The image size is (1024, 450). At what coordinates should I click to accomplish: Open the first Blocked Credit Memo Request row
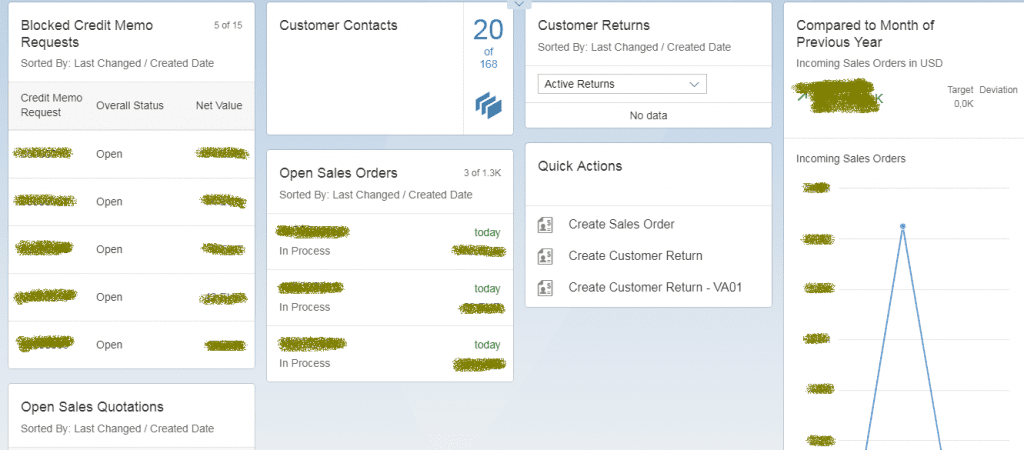[x=131, y=154]
